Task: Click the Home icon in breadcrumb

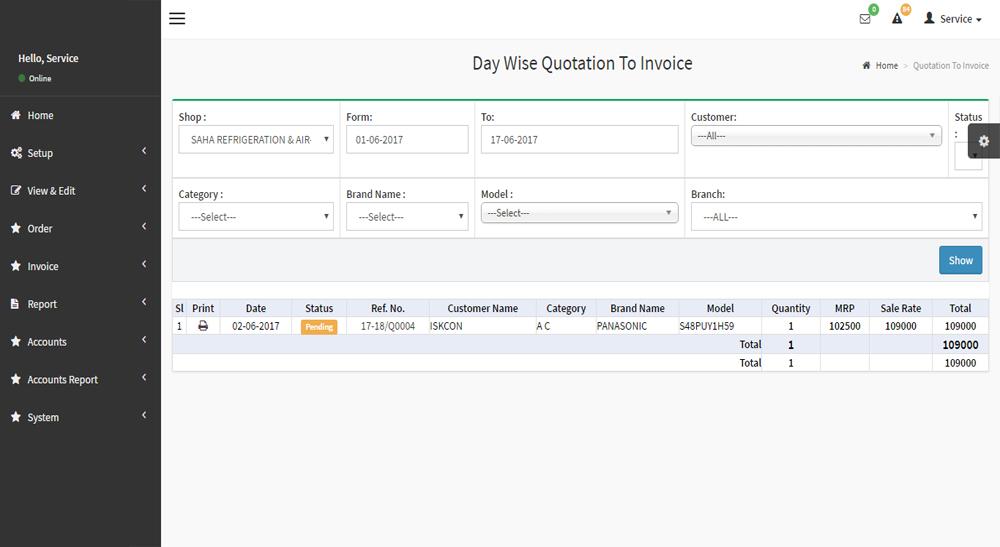Action: click(x=866, y=66)
